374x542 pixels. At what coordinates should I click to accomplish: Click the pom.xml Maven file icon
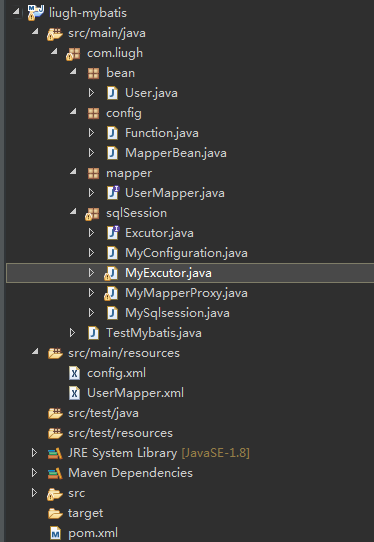tap(55, 533)
